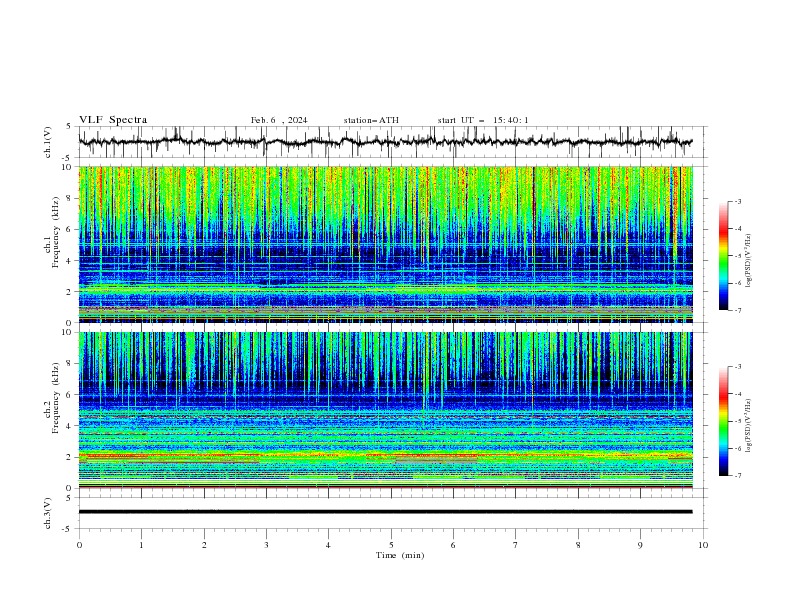This screenshot has width=792, height=612.
Task: Click the ch.2 colorbar "log(PSD)(V²/Hz)" label
Action: pos(749,426)
